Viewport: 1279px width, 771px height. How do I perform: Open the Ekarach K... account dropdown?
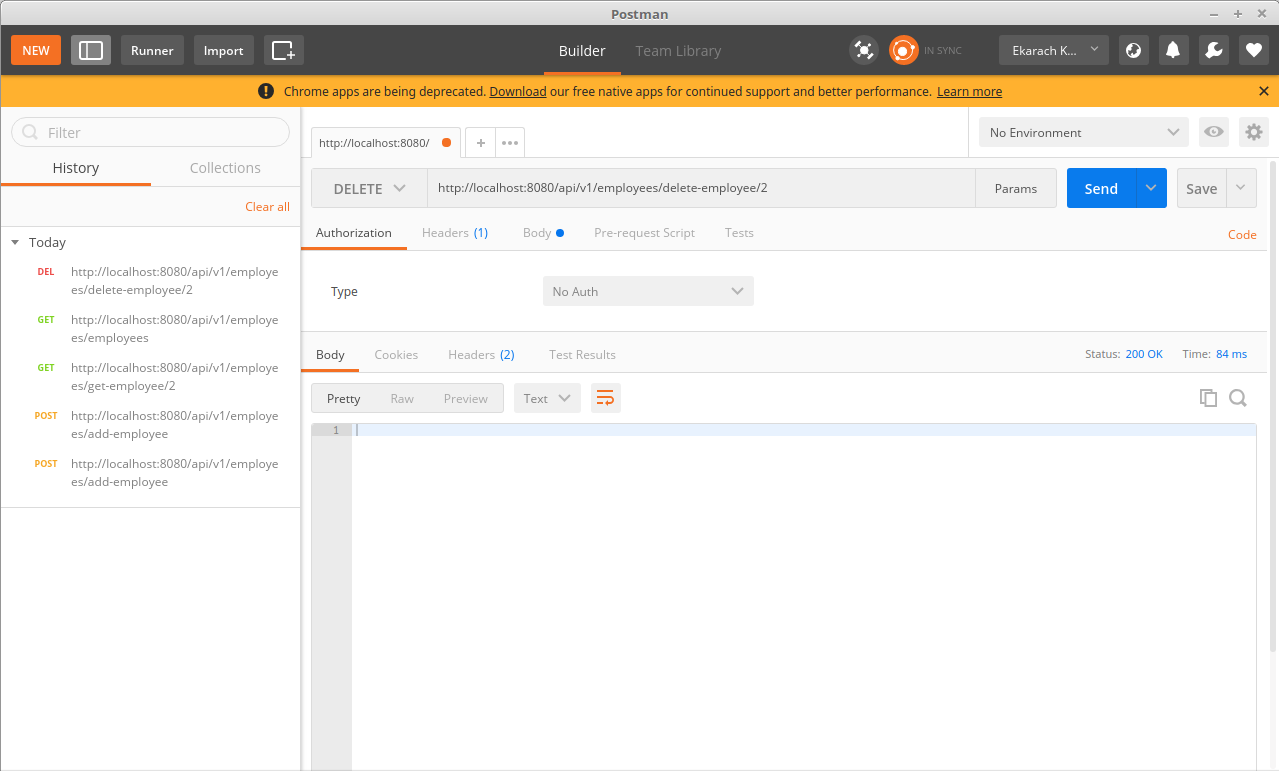pos(1054,50)
